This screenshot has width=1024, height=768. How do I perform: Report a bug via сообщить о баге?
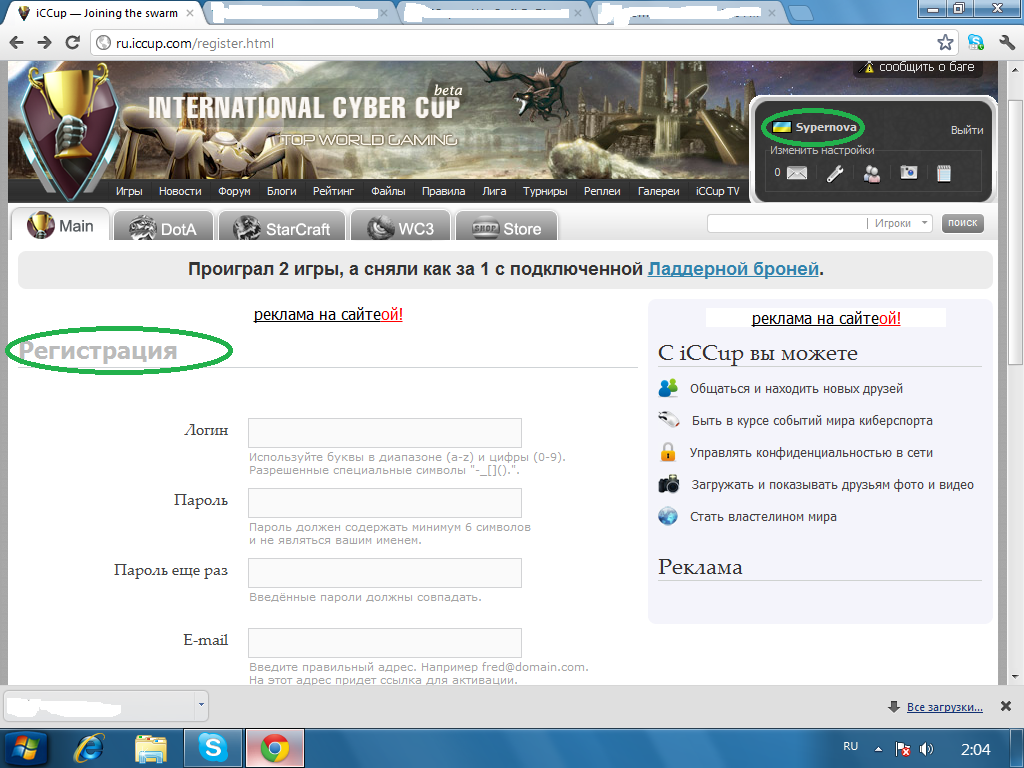(x=918, y=67)
